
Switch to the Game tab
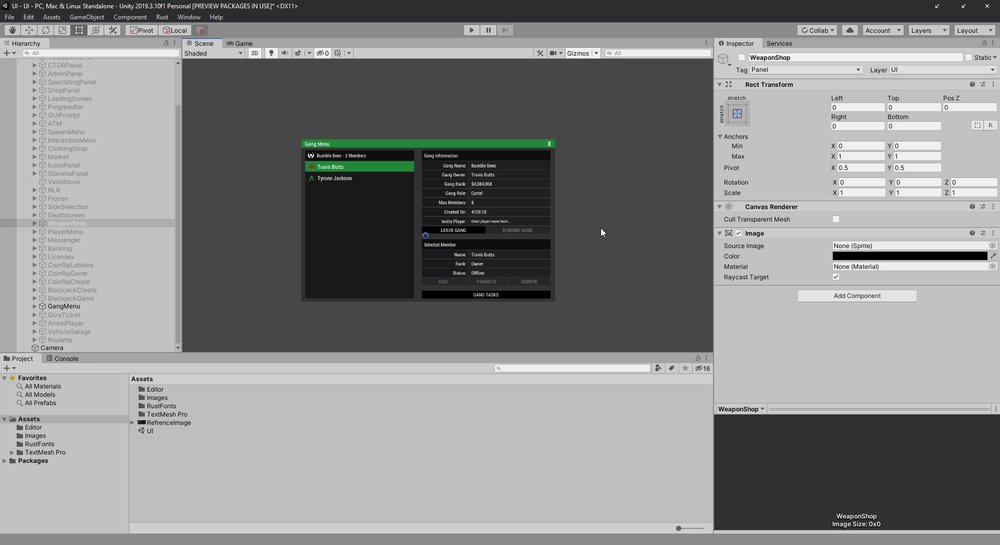coord(240,43)
